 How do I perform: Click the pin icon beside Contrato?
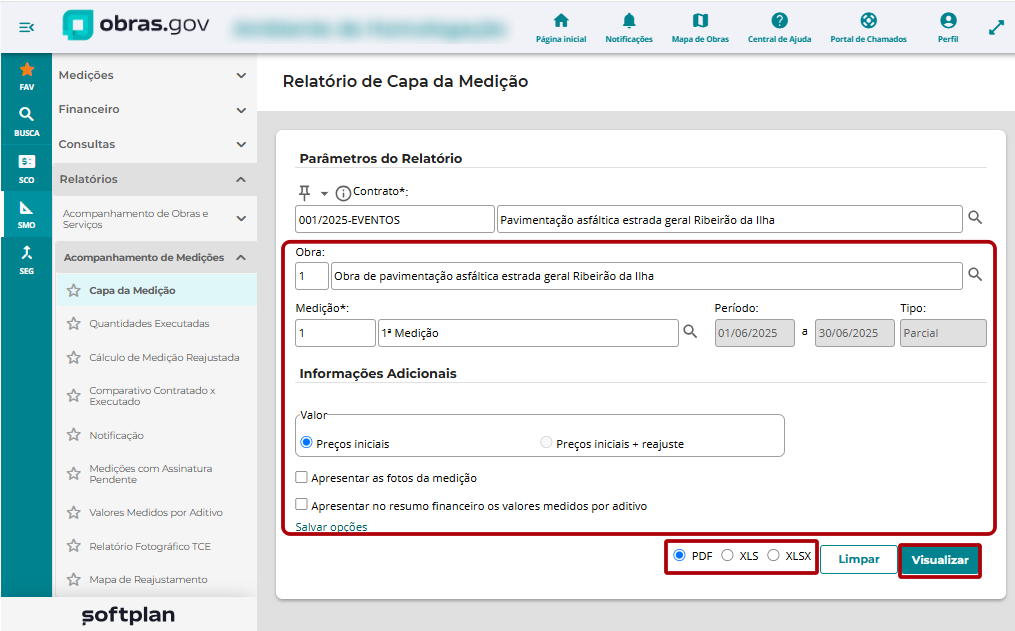[304, 192]
